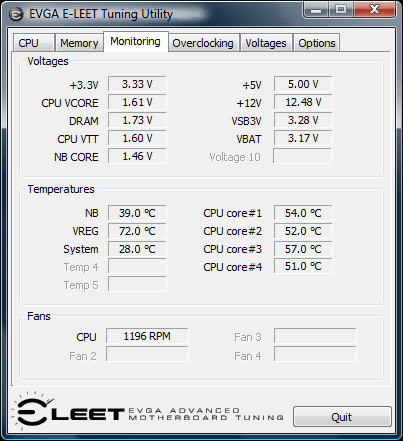Screen dimensions: 403x441
Task: Click the empty Temp 5 field
Action: coord(137,284)
